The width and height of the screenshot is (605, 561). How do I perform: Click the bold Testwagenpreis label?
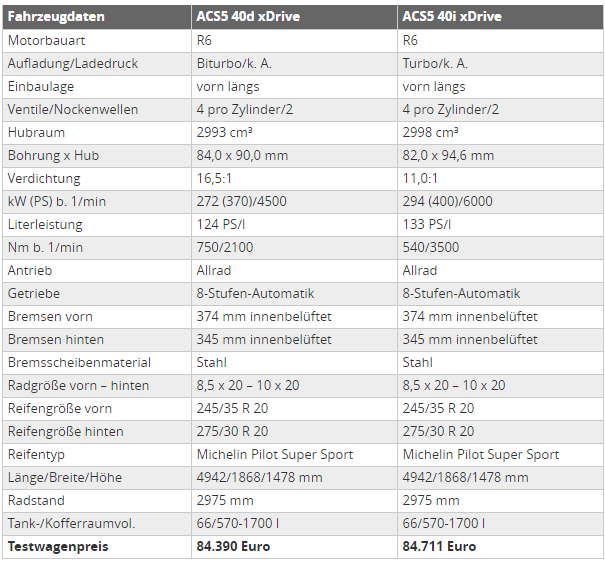pyautogui.click(x=58, y=547)
